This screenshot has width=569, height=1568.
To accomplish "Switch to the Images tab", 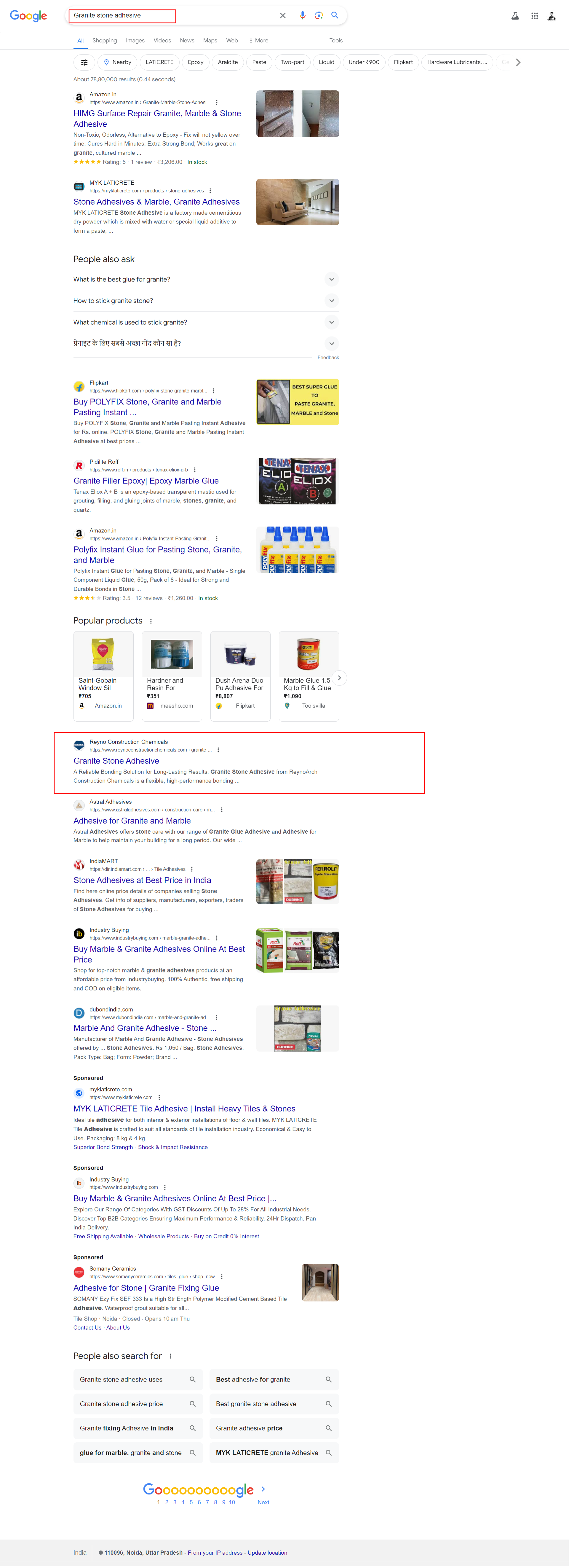I will 135,41.
